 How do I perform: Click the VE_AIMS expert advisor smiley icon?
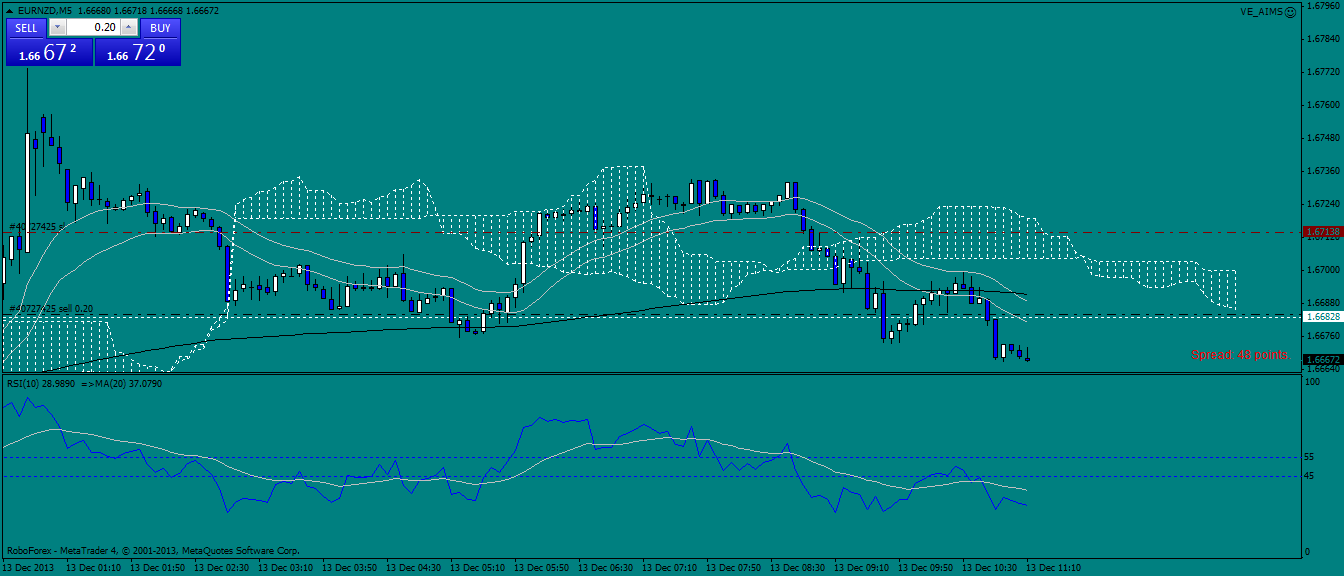(1290, 11)
